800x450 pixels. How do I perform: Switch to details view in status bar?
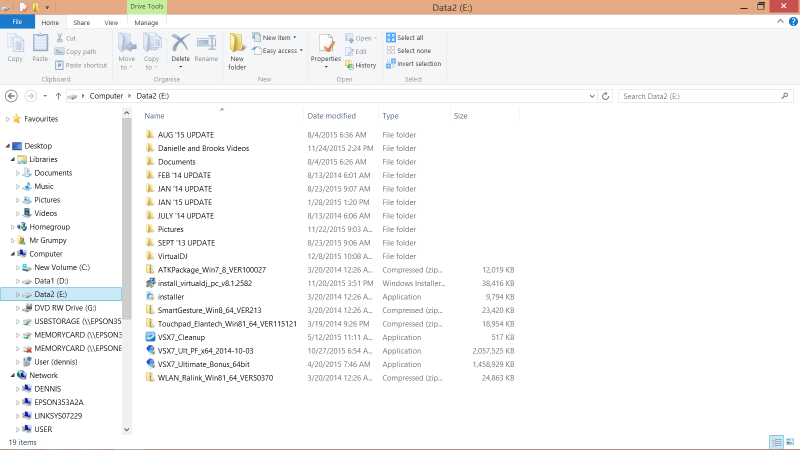[776, 442]
